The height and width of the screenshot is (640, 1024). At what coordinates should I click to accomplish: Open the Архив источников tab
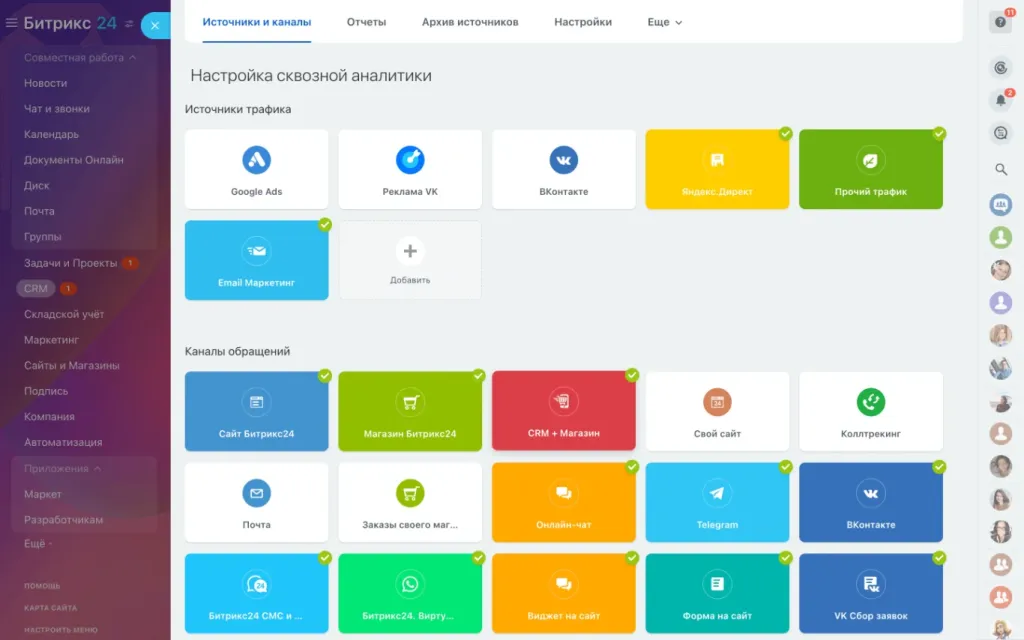pos(470,22)
